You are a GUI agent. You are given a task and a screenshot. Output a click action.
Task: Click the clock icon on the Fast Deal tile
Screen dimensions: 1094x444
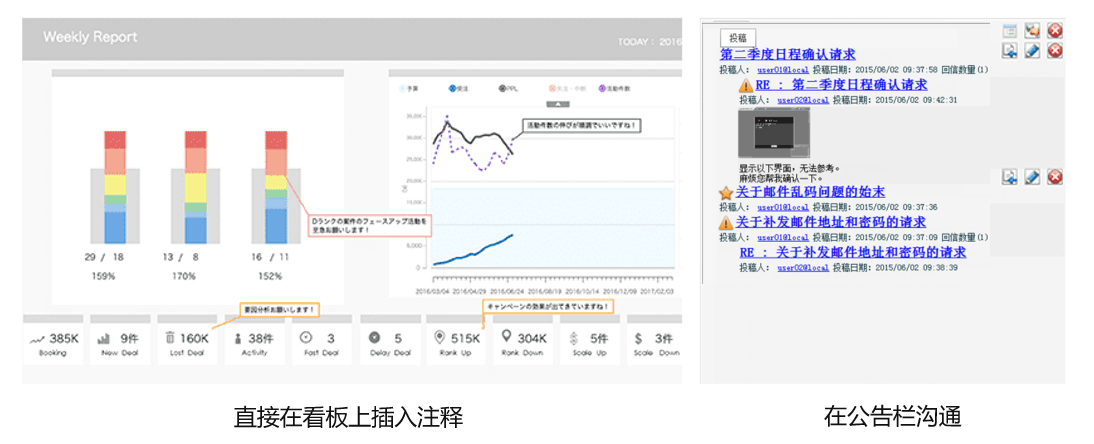tap(305, 337)
